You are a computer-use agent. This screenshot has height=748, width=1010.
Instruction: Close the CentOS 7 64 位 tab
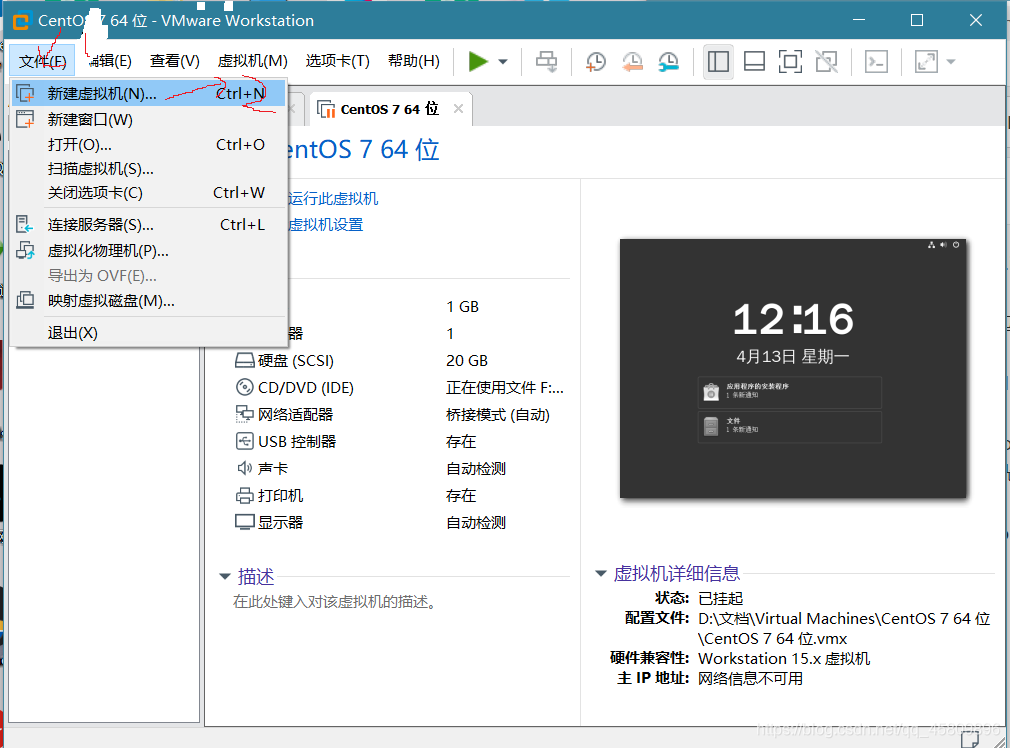click(x=458, y=109)
